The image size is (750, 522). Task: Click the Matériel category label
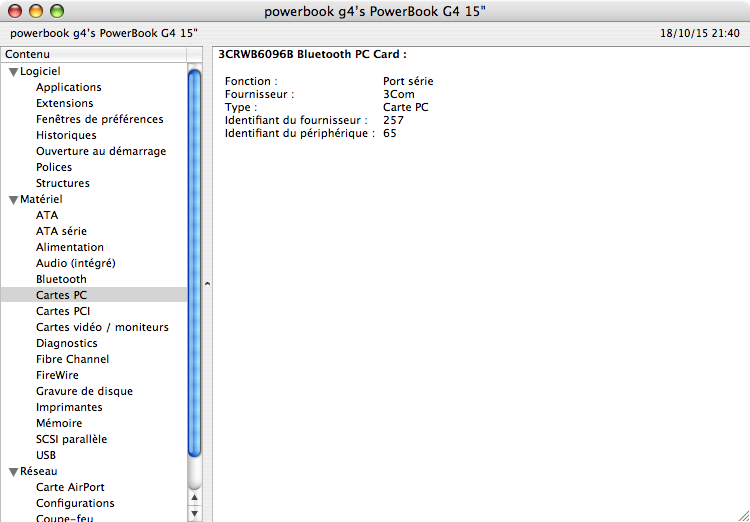[x=41, y=199]
